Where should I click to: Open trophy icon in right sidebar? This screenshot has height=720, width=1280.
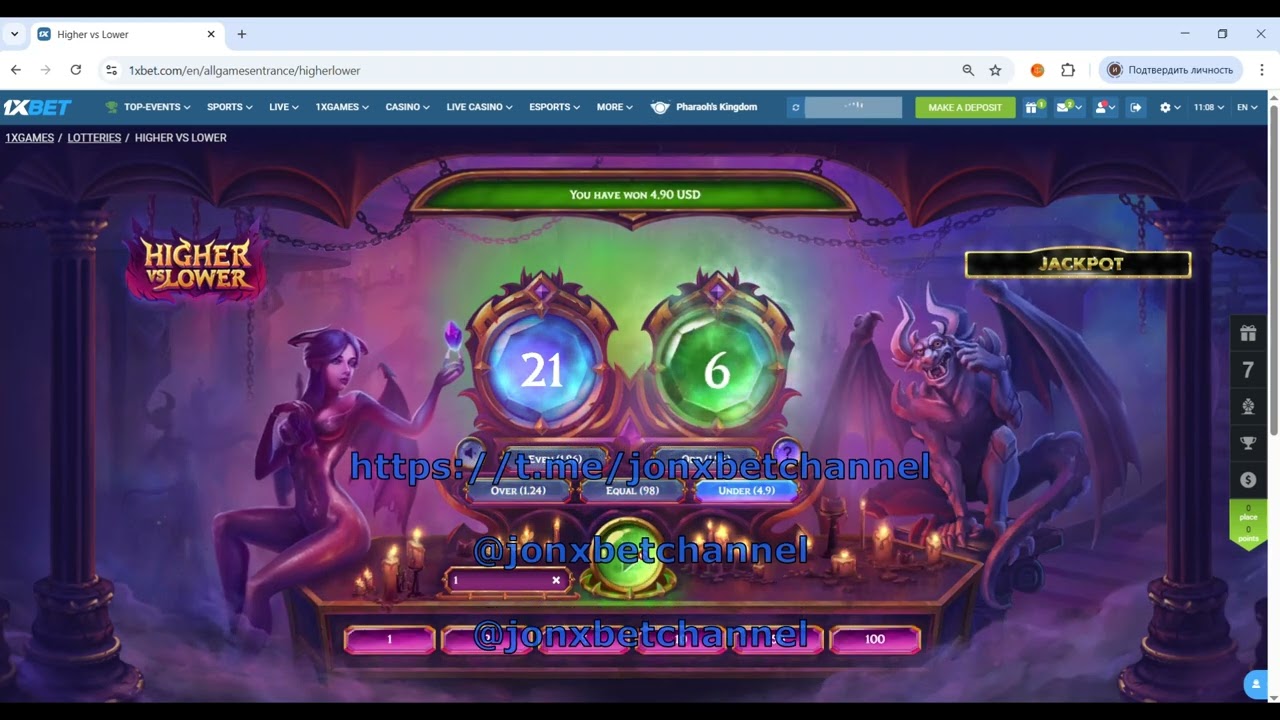pos(1248,443)
